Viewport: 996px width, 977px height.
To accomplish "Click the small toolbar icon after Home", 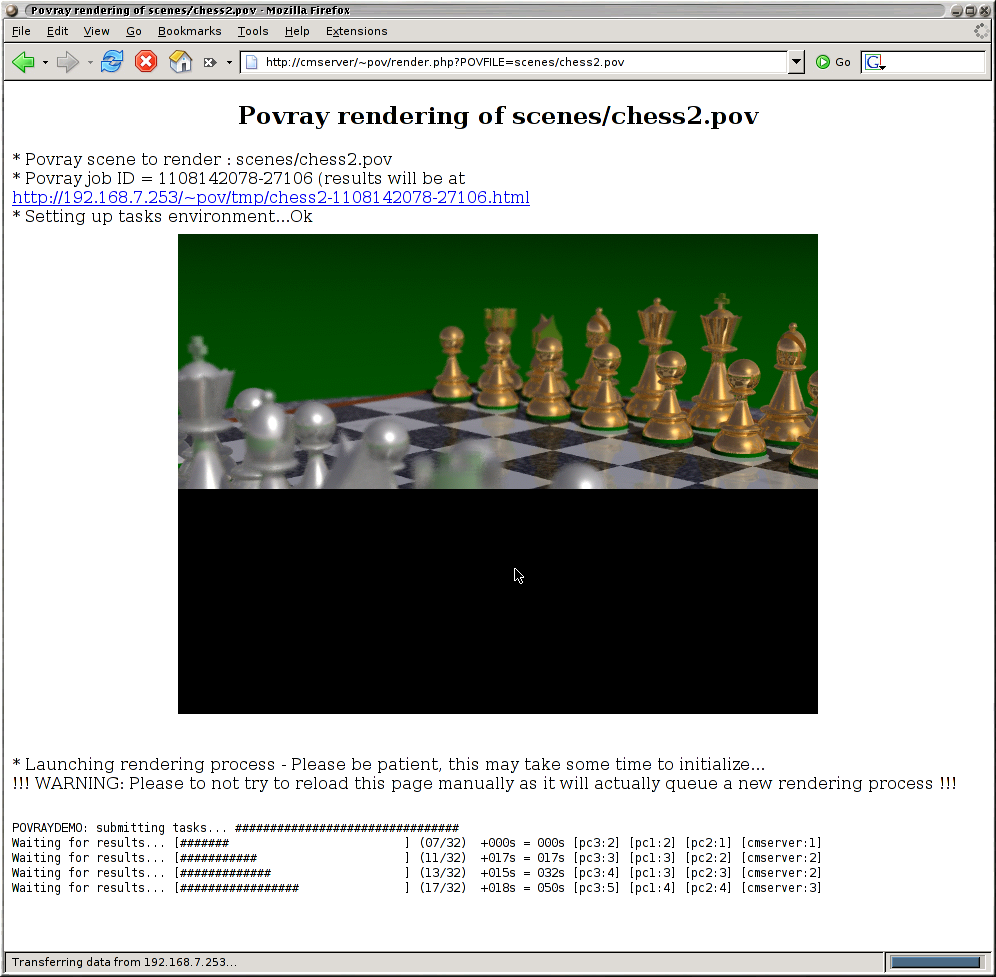I will 210,62.
